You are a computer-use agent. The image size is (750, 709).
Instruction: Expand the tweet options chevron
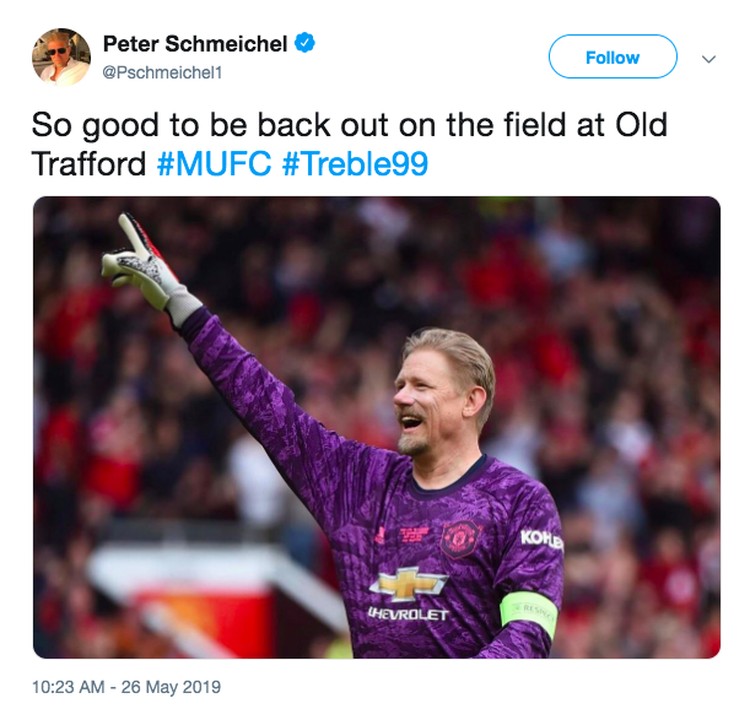tap(709, 59)
